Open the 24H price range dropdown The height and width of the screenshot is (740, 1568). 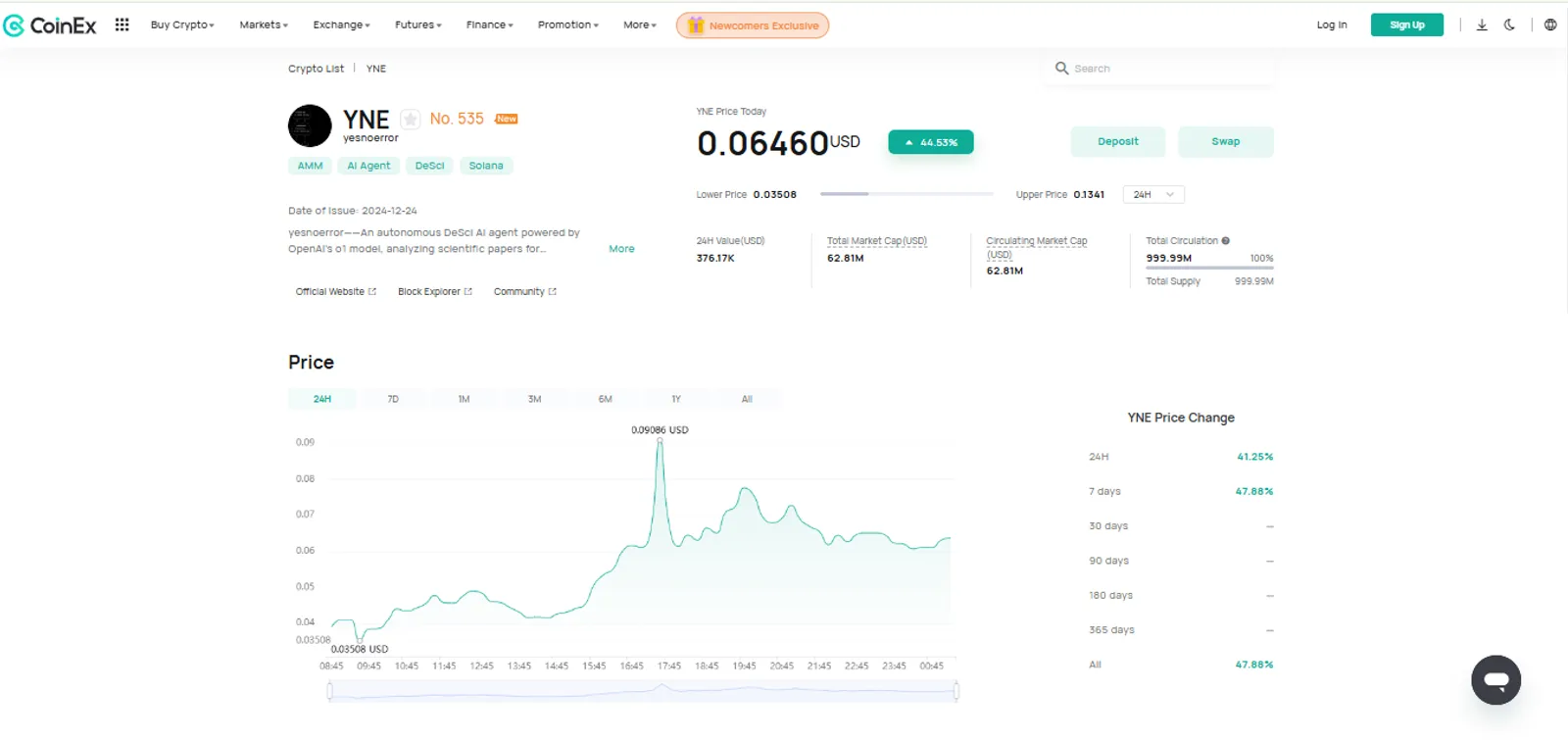1153,194
